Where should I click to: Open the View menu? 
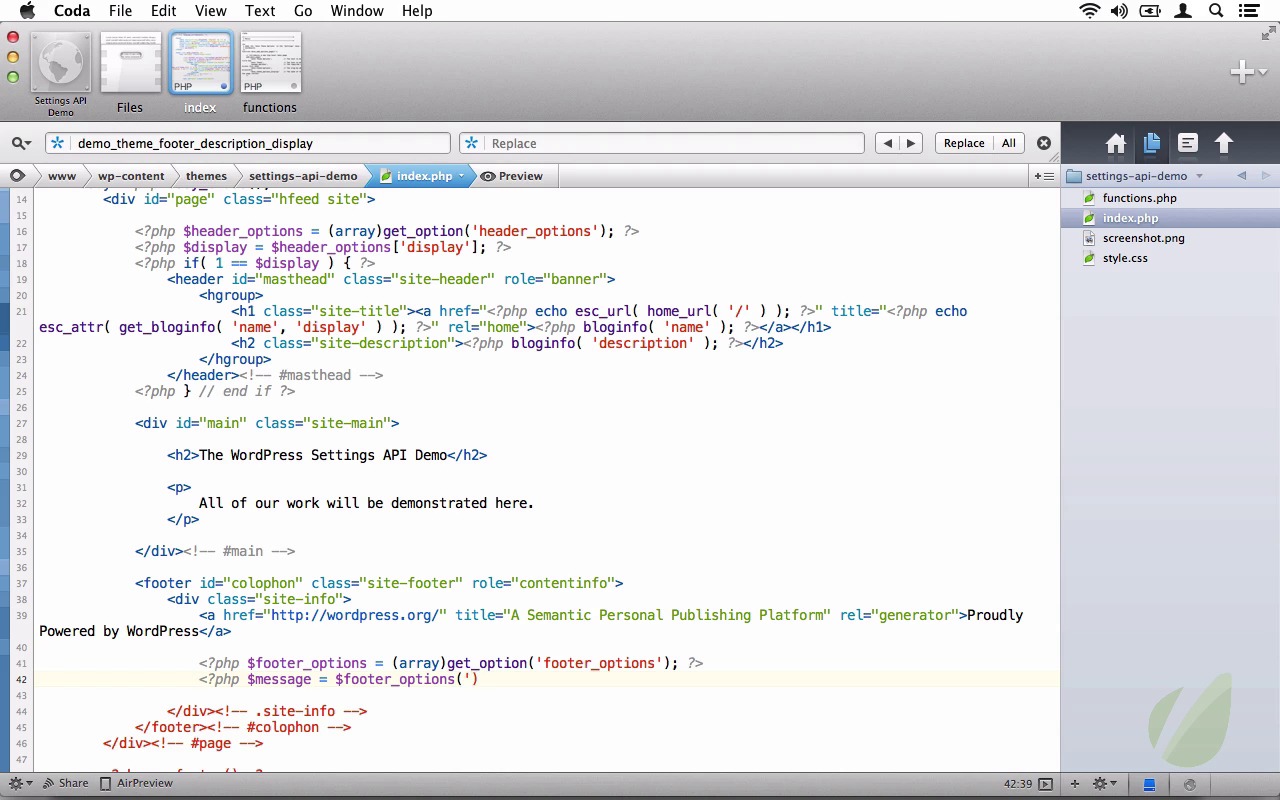point(210,11)
